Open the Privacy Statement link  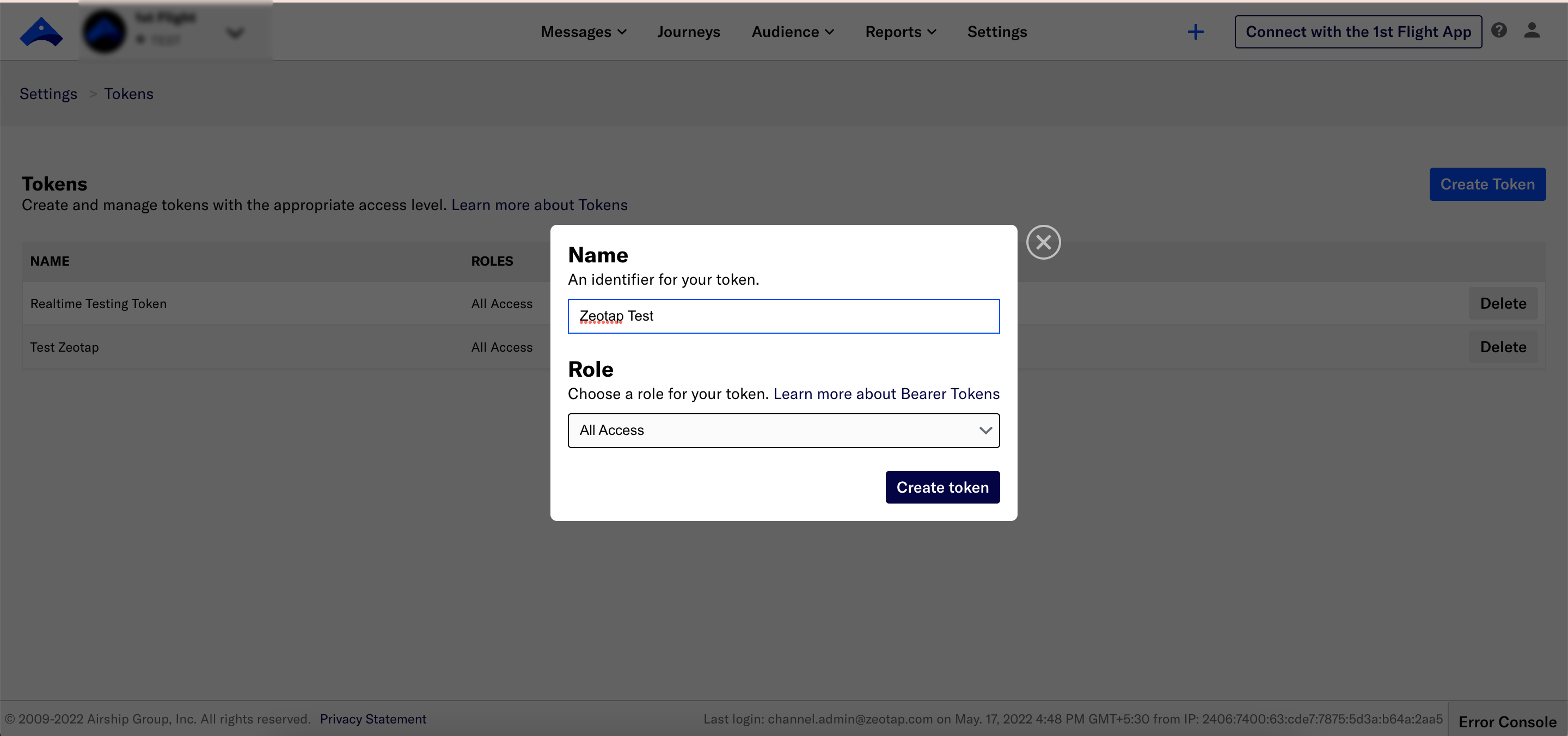372,719
